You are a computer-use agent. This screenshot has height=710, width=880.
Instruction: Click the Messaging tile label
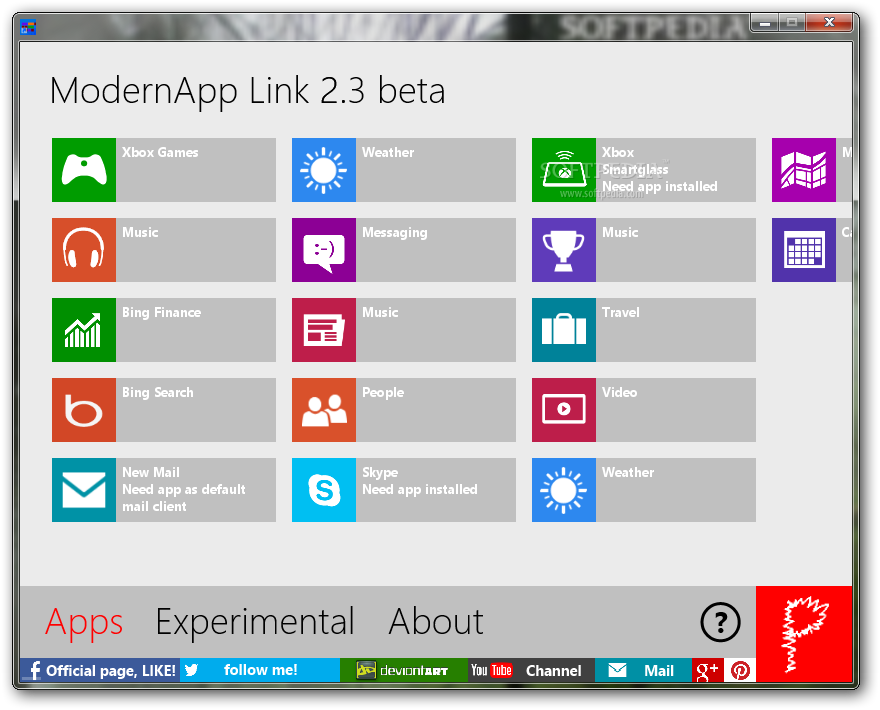pyautogui.click(x=395, y=233)
